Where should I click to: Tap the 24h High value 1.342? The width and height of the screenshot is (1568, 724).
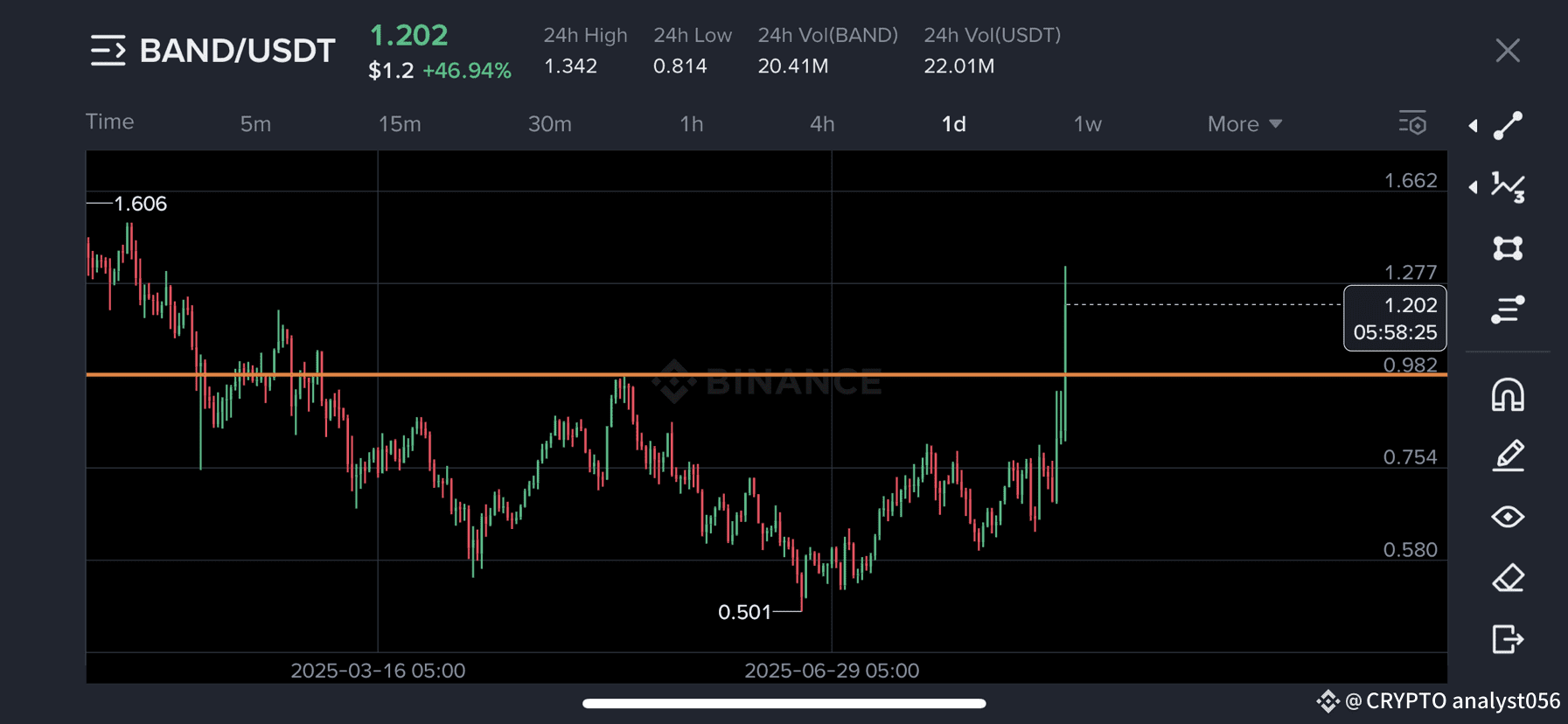pos(570,66)
